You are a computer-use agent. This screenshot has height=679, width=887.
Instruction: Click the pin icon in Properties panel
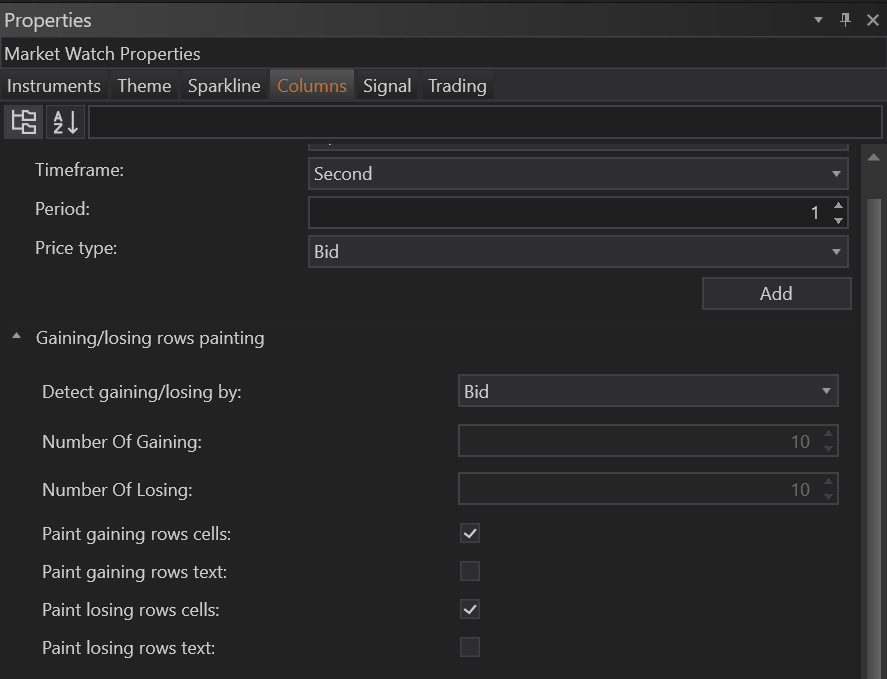[x=845, y=20]
